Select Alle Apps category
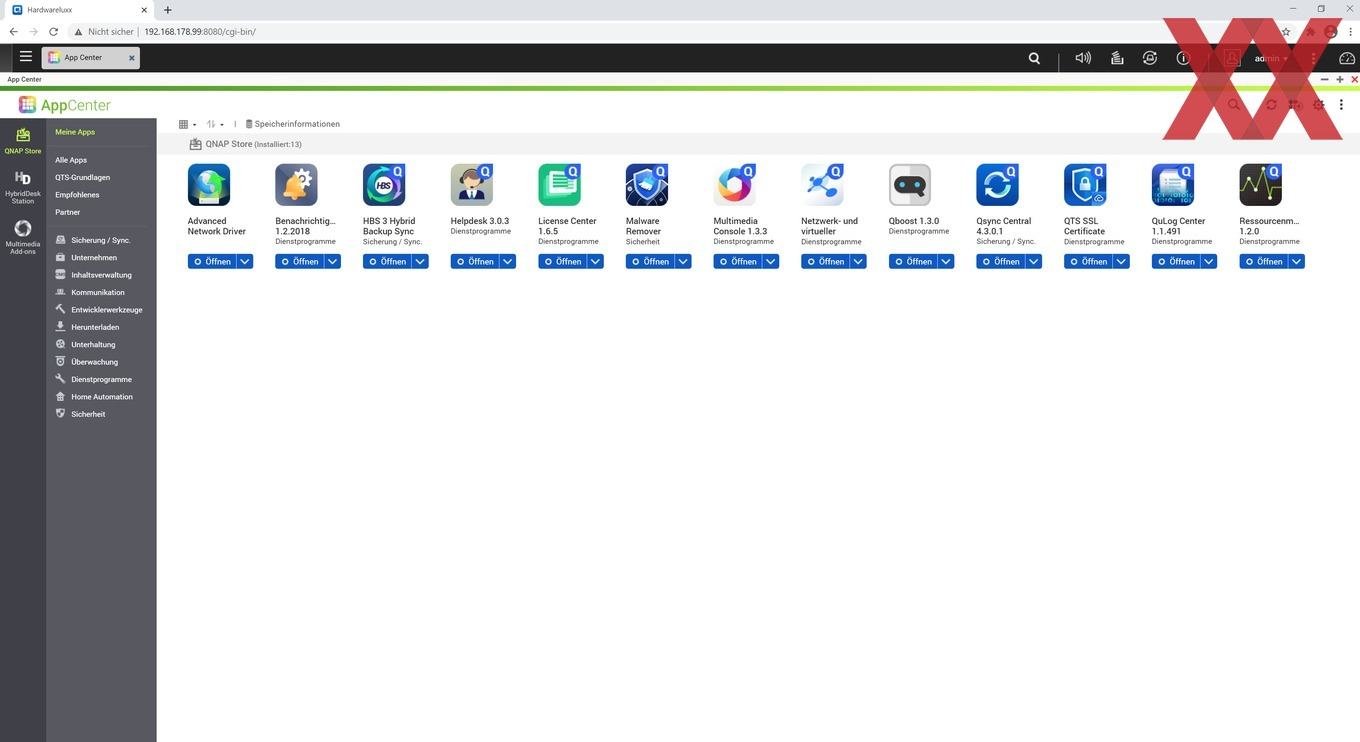 pos(71,160)
